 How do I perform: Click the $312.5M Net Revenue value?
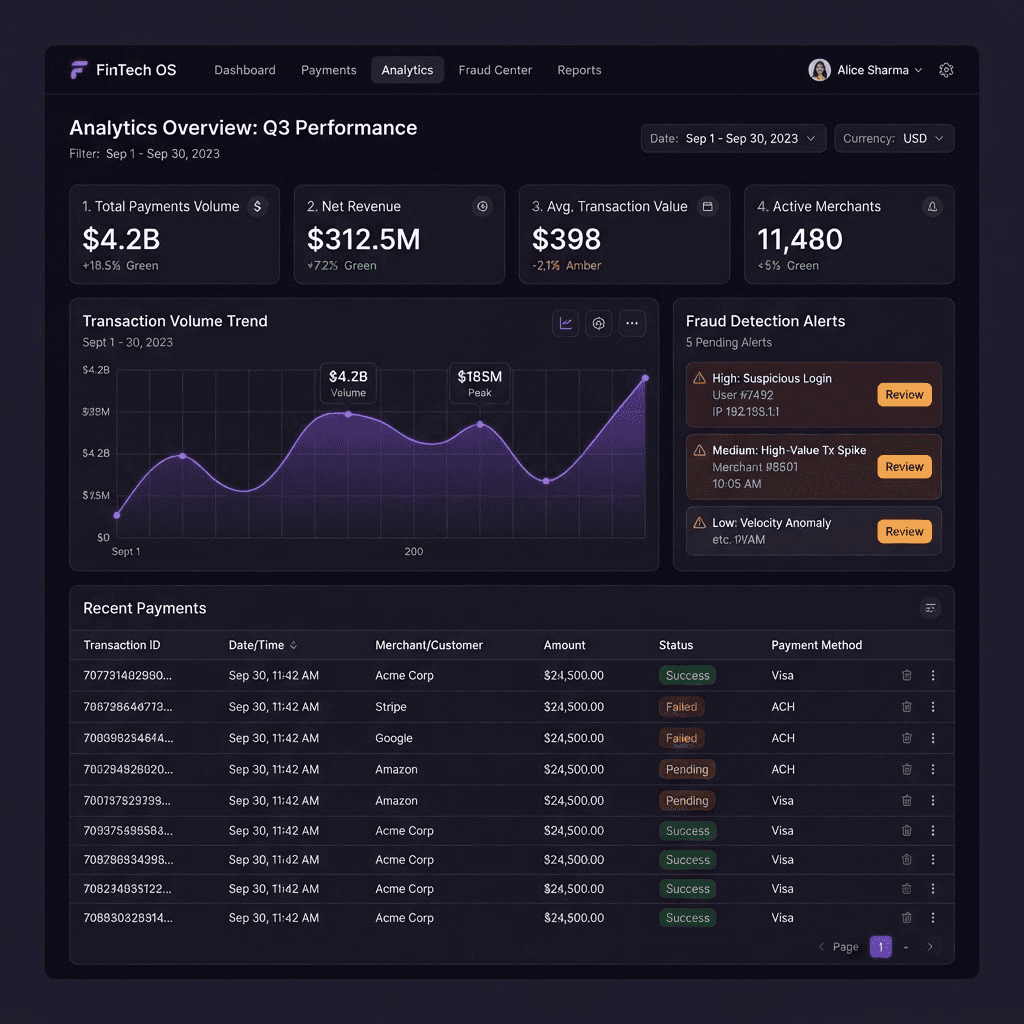[x=364, y=239]
